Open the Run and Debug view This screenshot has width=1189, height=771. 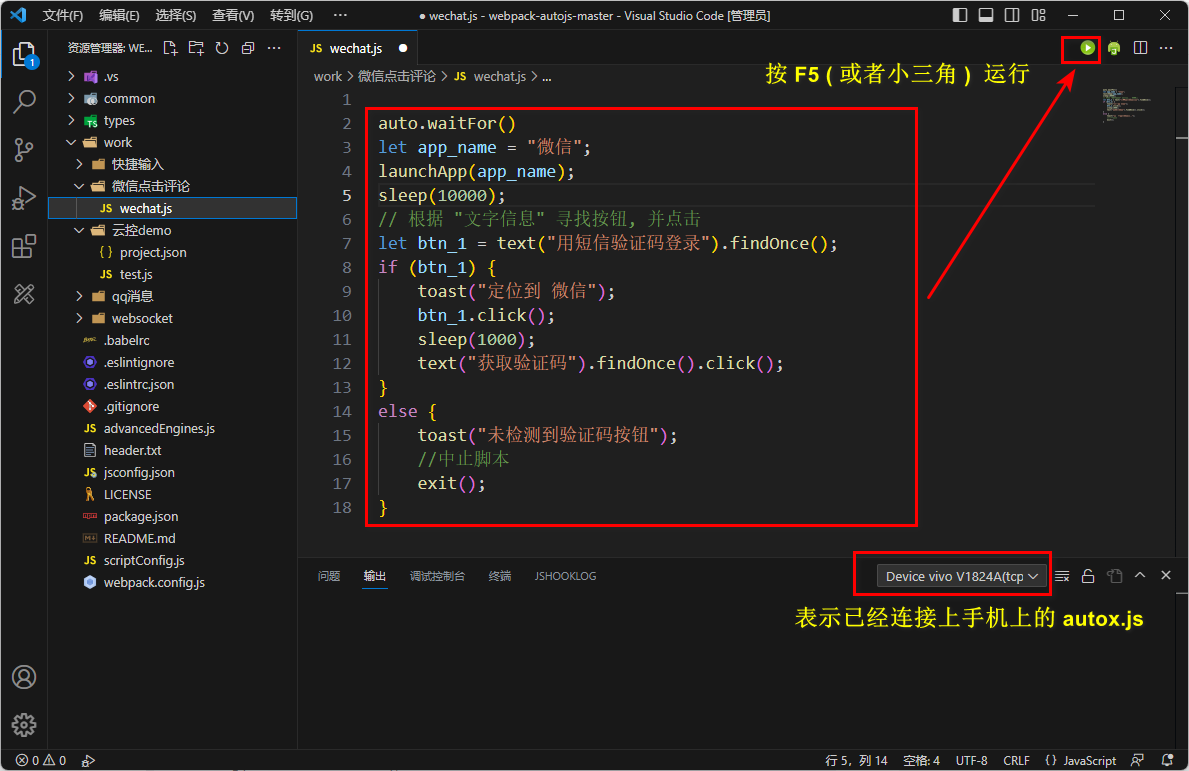tap(24, 198)
